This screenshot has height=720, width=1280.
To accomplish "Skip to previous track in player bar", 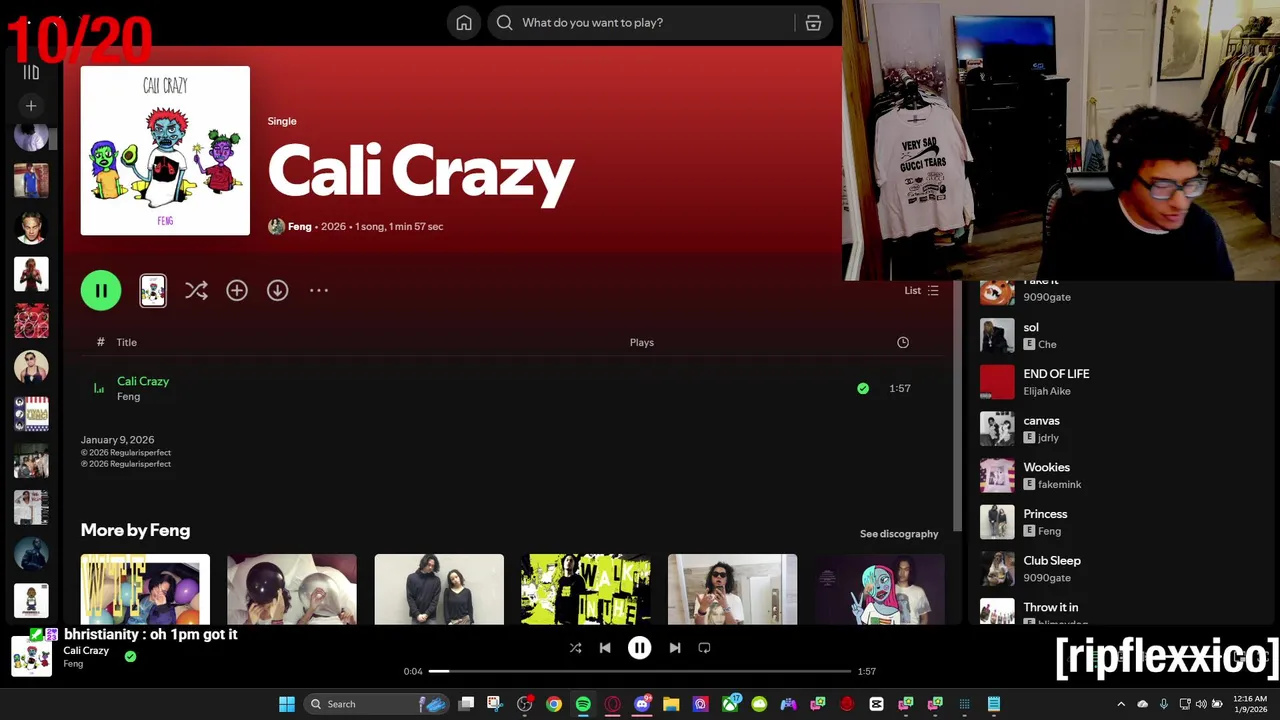I will [605, 648].
